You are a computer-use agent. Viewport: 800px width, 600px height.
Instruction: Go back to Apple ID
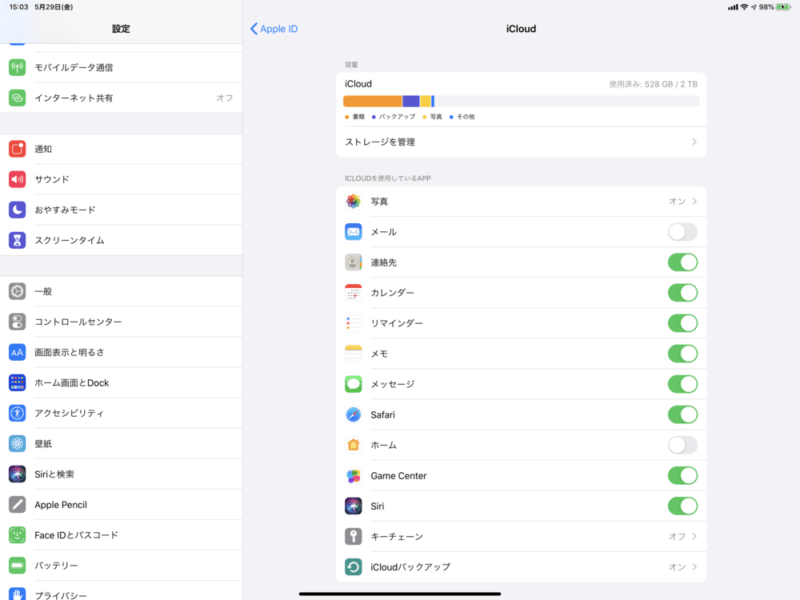tap(274, 29)
